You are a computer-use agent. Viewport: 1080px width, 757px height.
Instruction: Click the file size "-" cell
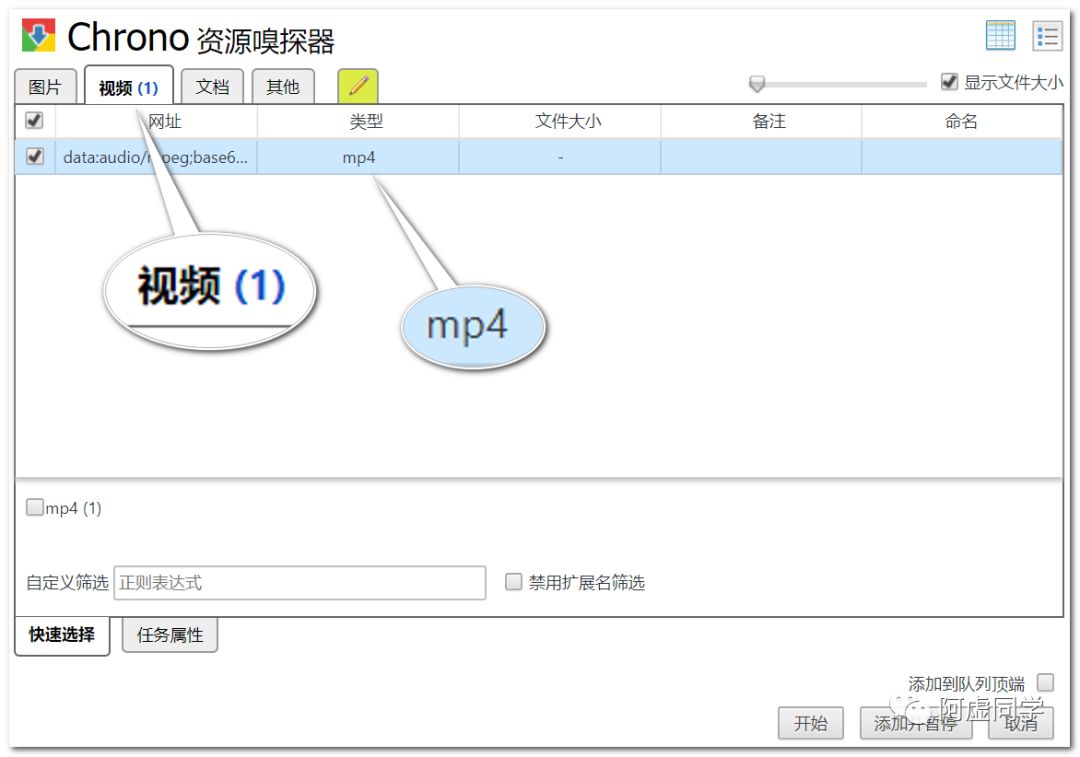pyautogui.click(x=560, y=157)
